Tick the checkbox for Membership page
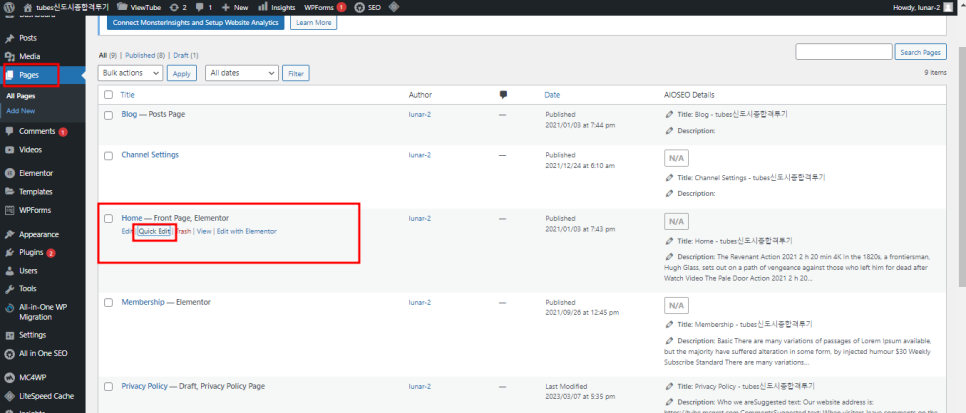Screen dimensions: 966x413 tap(108, 303)
